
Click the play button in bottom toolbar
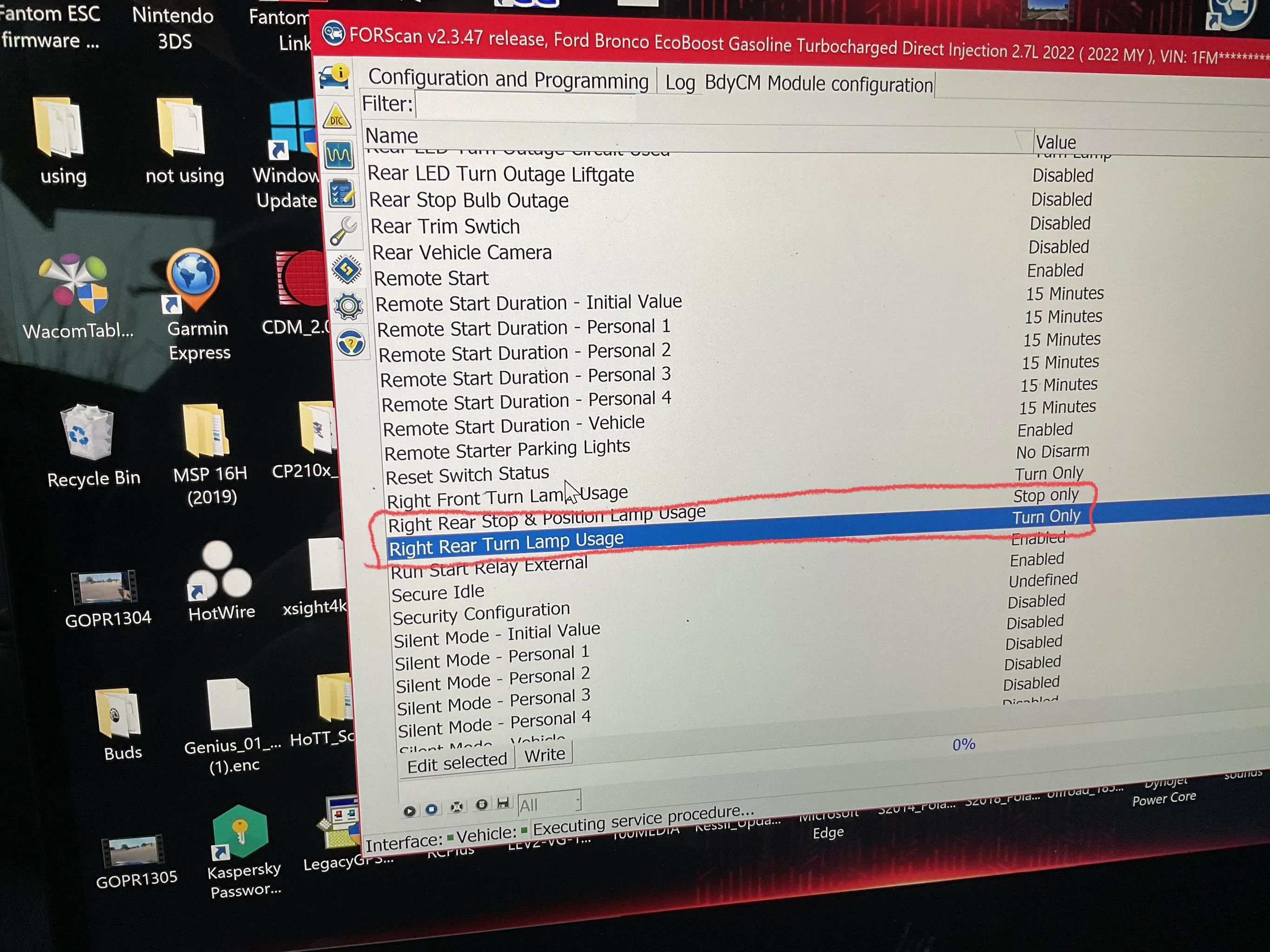[409, 811]
